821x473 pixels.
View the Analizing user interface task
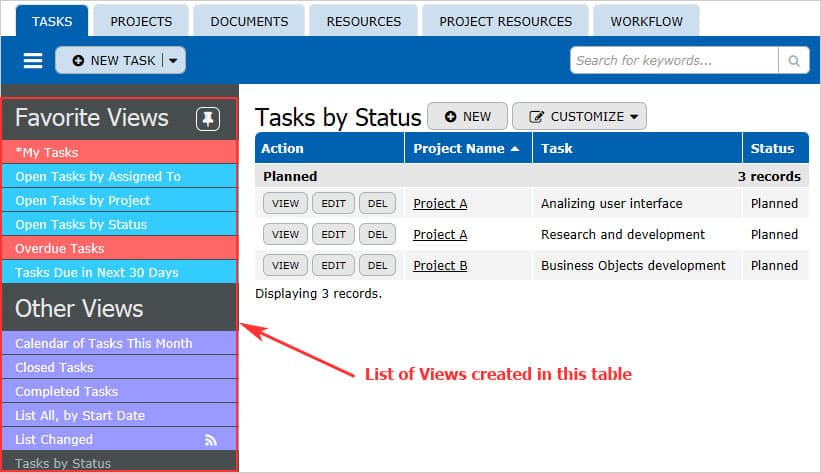285,203
